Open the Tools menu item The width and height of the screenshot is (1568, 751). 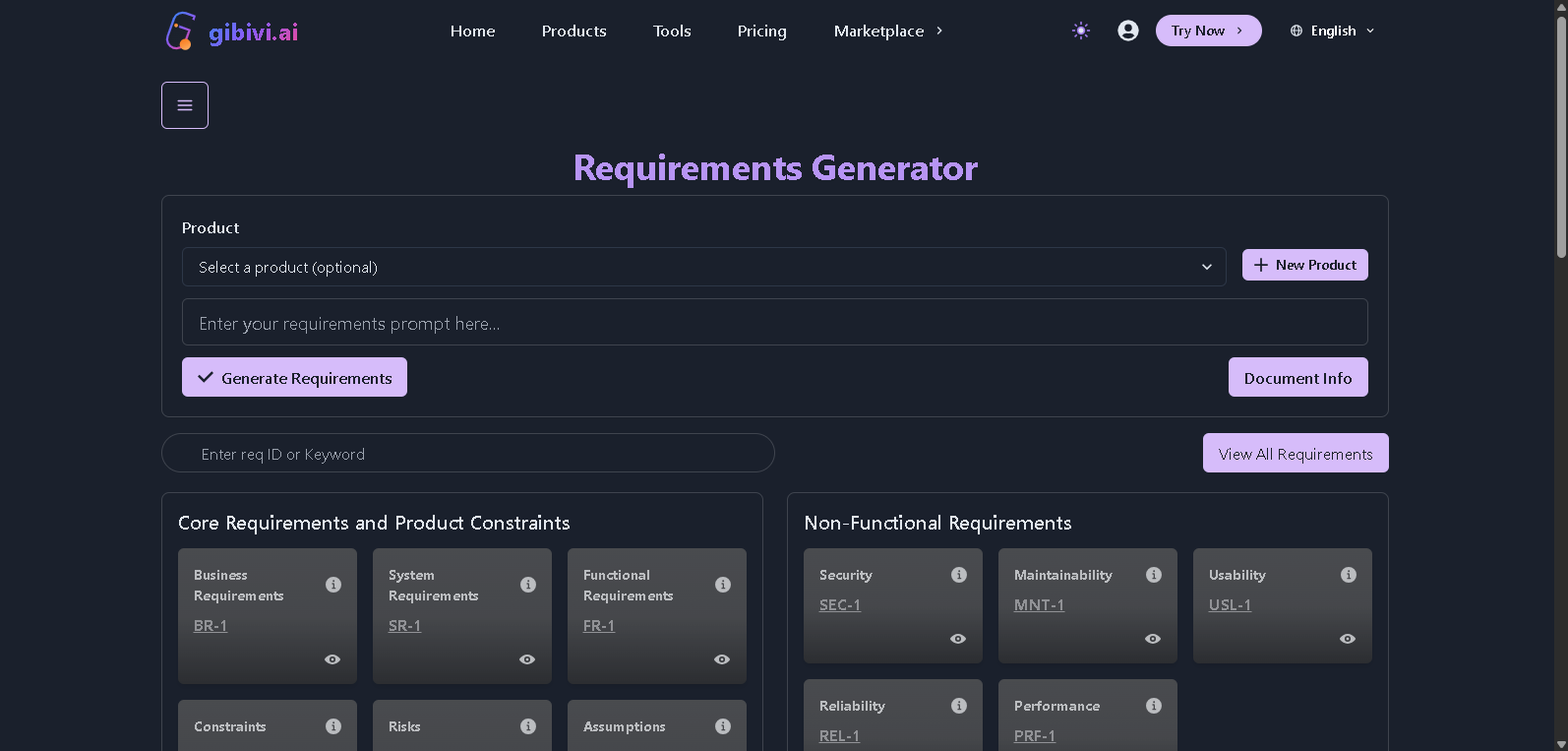pos(672,31)
